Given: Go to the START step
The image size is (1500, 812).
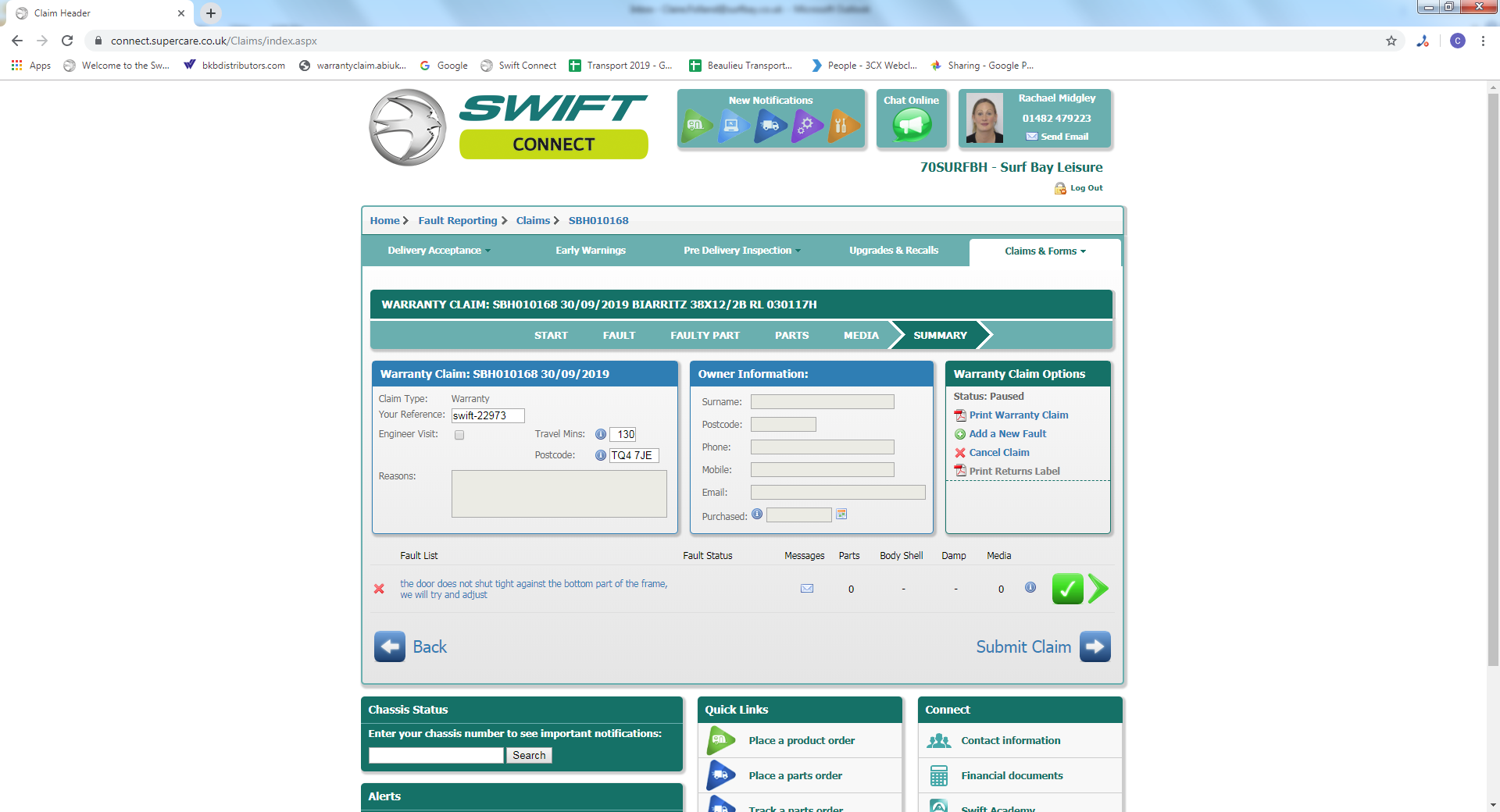Looking at the screenshot, I should tap(551, 335).
